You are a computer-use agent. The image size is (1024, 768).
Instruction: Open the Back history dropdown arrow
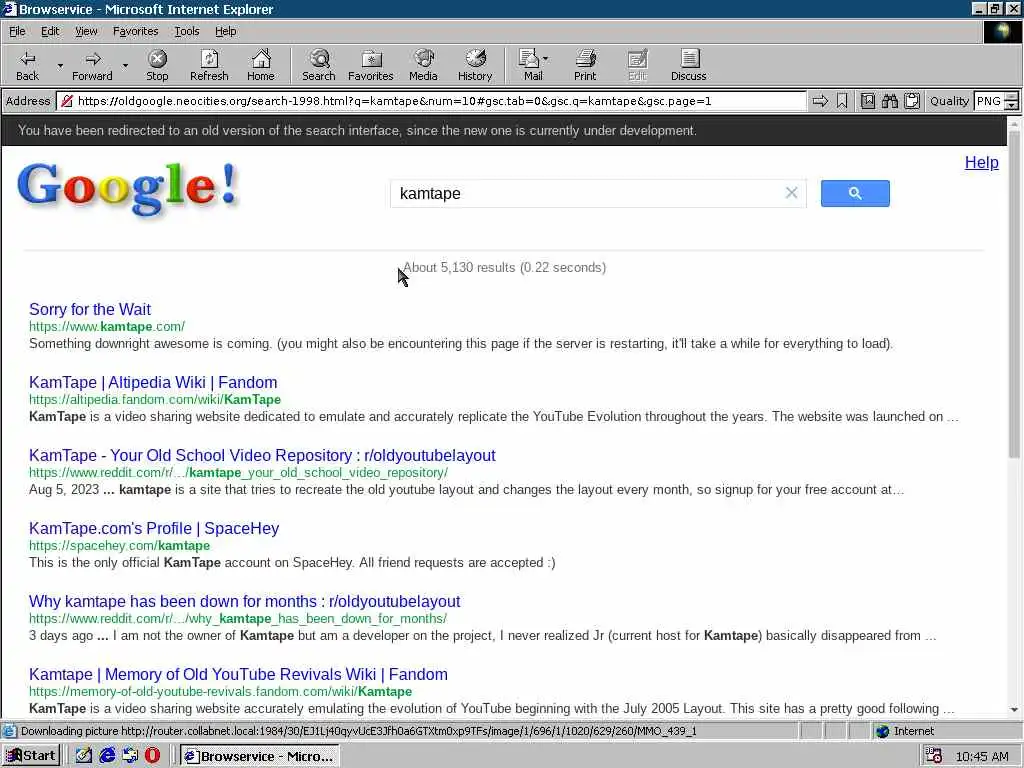pos(60,66)
